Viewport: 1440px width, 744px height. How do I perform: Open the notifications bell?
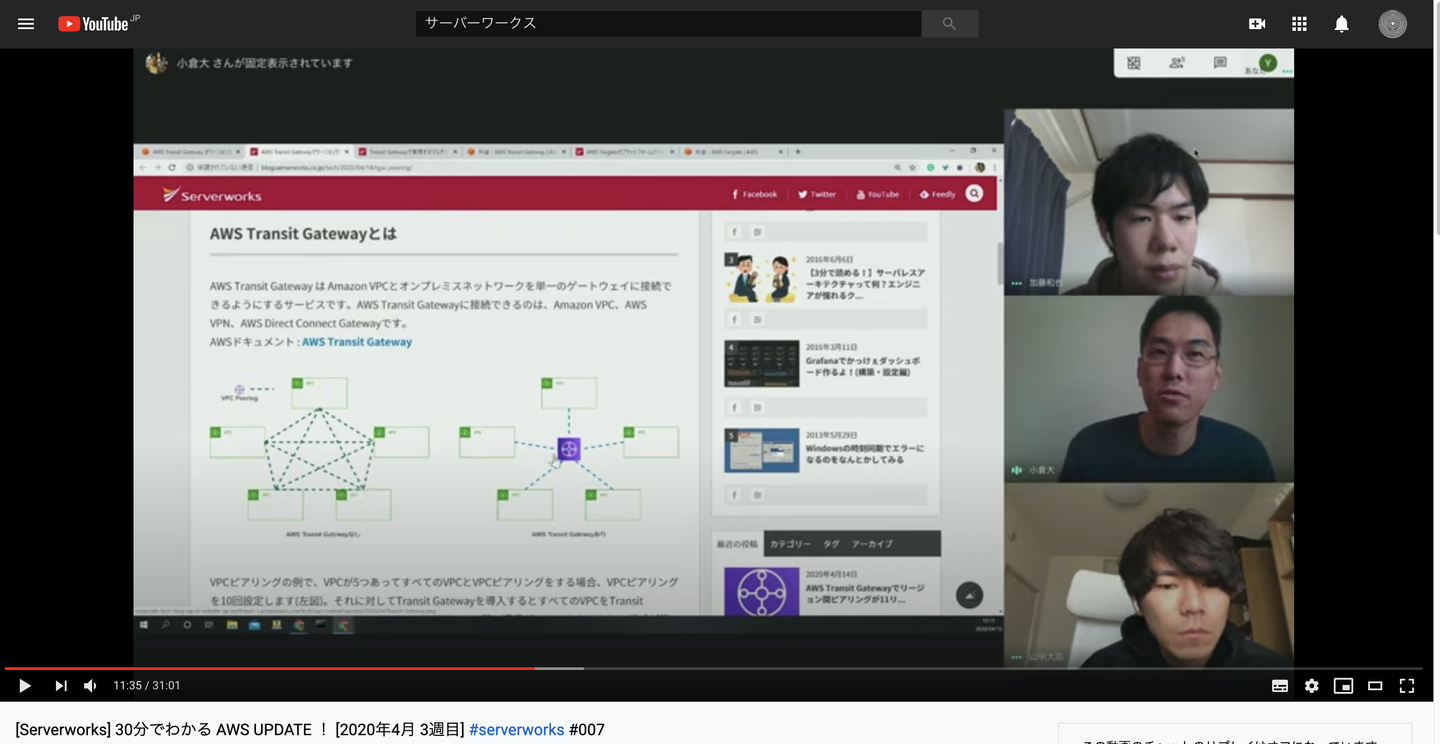[1341, 24]
